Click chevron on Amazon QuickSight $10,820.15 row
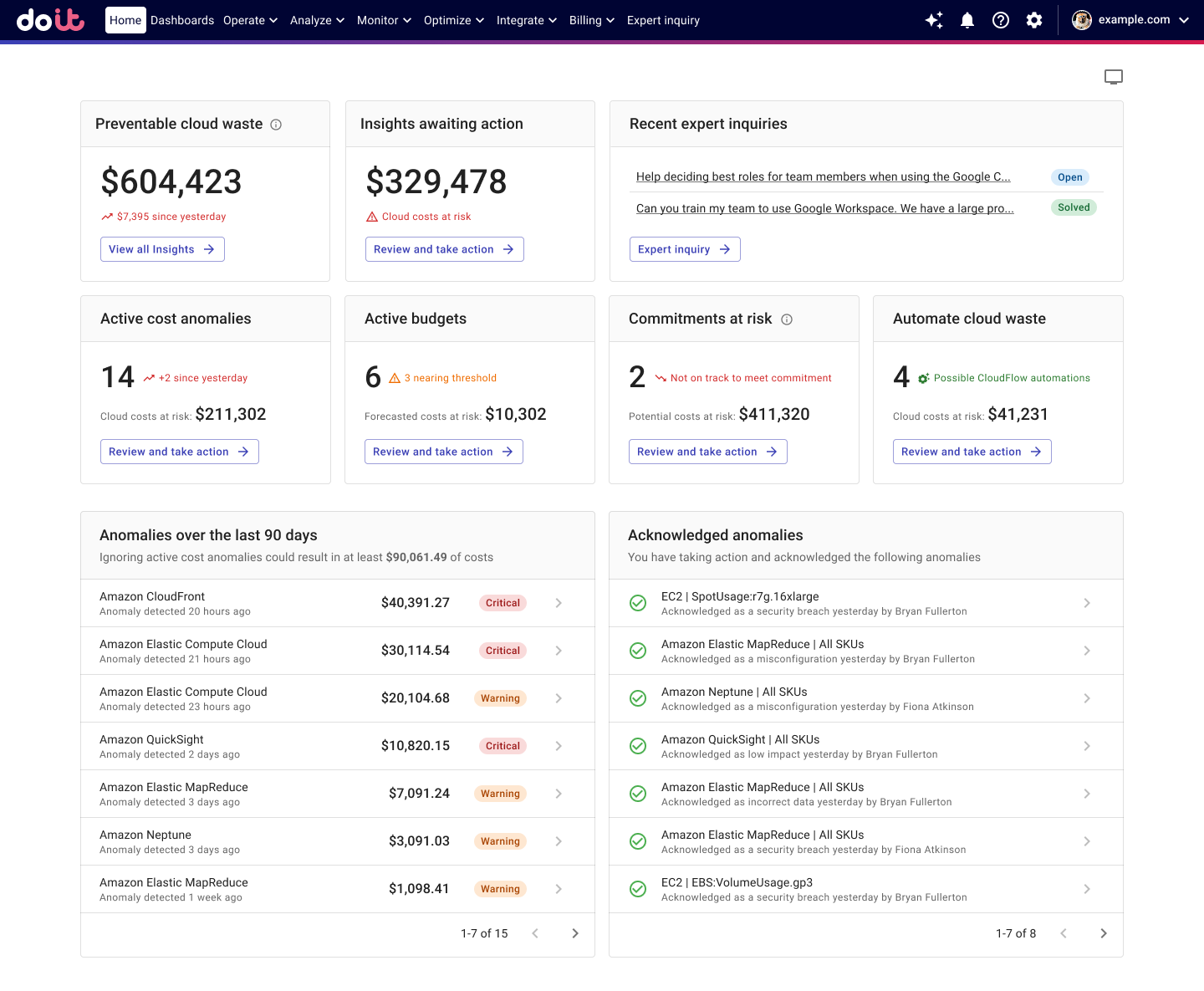The height and width of the screenshot is (991, 1204). [x=559, y=746]
